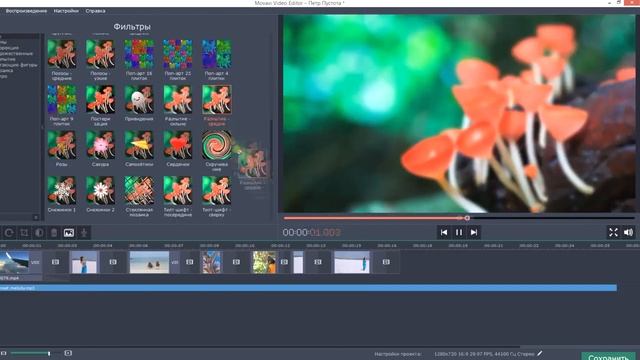Toggle the highlighted filters panel icon
640x360 pixels.
tap(69, 233)
